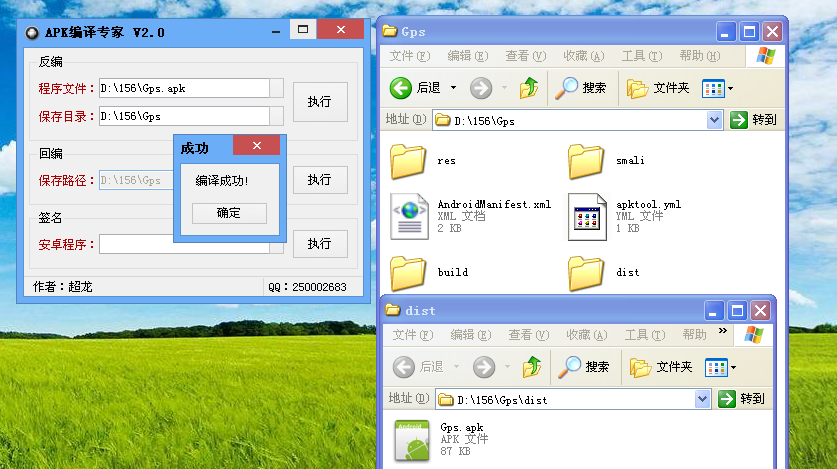Select the Gps.apk file in dist window

(x=412, y=440)
